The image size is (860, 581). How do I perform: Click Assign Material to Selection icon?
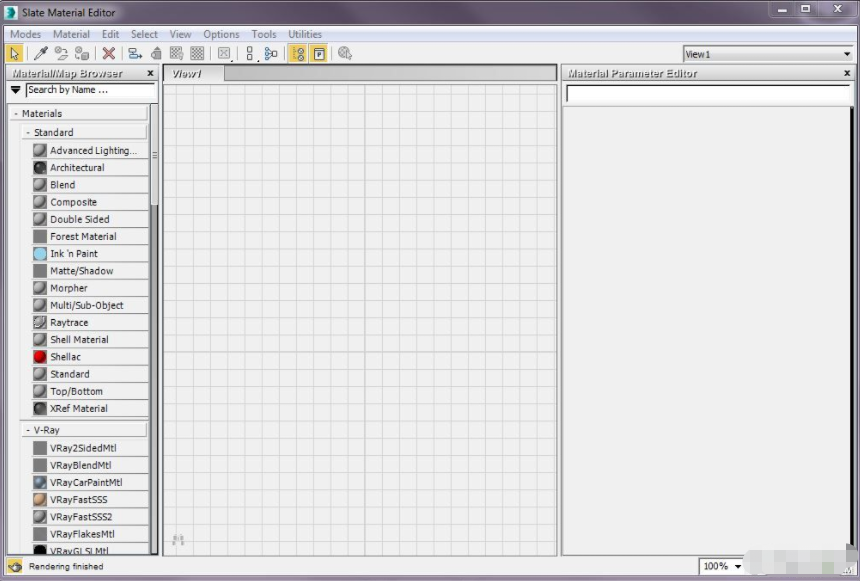click(82, 54)
